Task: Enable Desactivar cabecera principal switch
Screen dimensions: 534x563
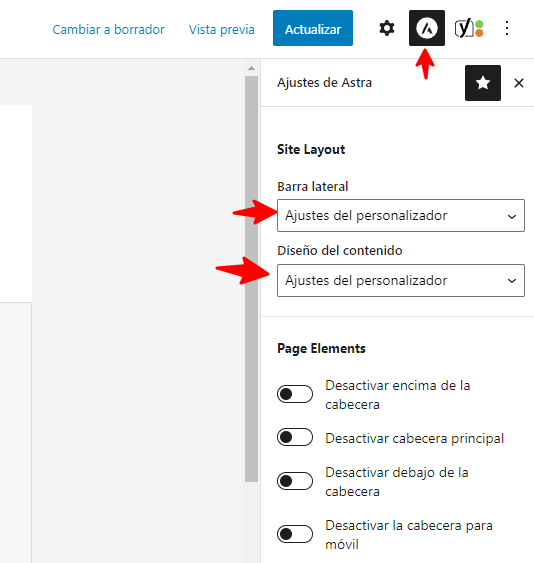Action: tap(295, 437)
